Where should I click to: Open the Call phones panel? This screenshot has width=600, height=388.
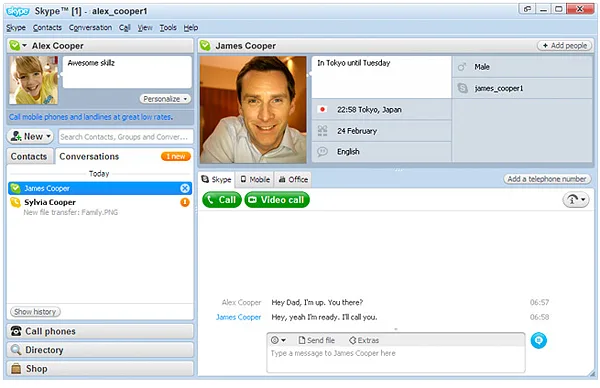point(100,331)
